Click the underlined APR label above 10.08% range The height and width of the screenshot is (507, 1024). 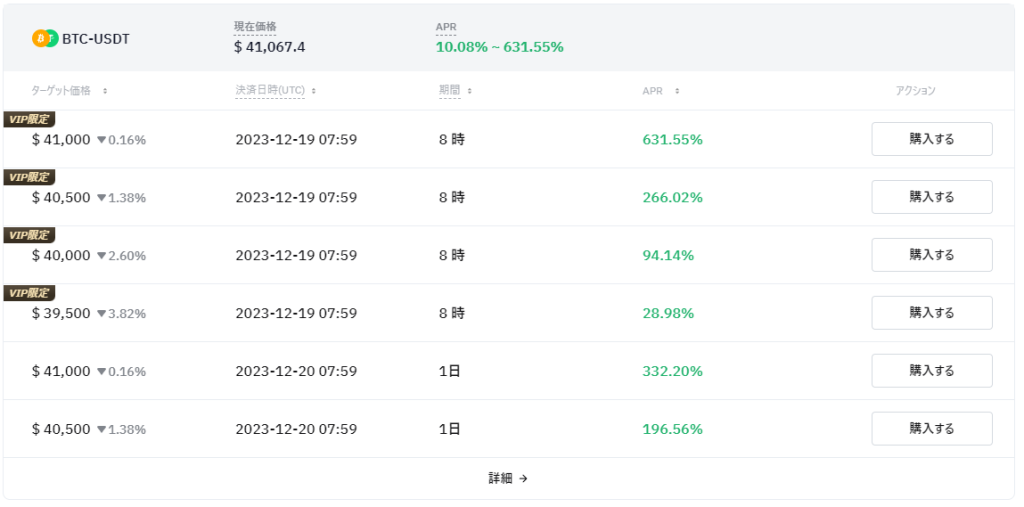(x=446, y=26)
